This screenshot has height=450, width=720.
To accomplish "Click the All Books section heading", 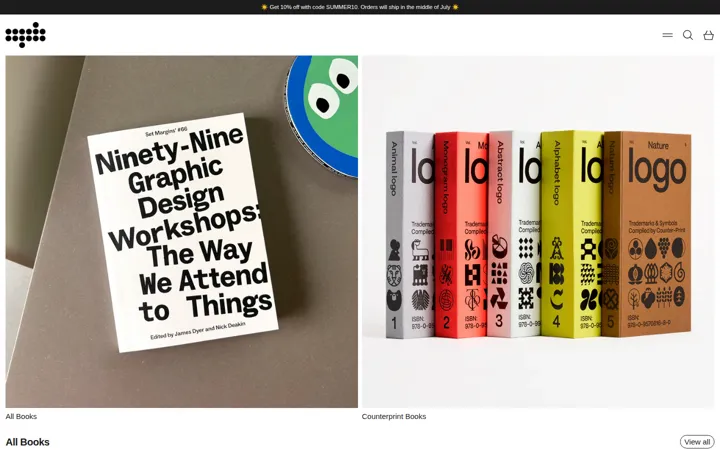I will 28,442.
